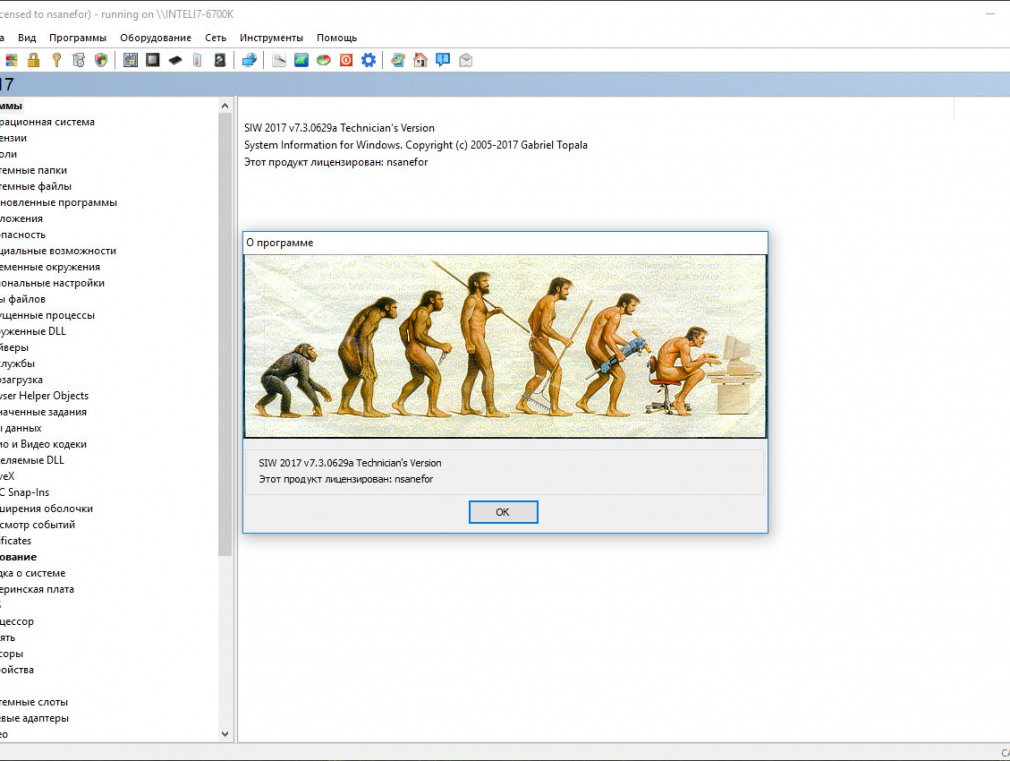Click the motherboard icon in the toolbar
Screen dimensions: 1010x761
pos(130,61)
